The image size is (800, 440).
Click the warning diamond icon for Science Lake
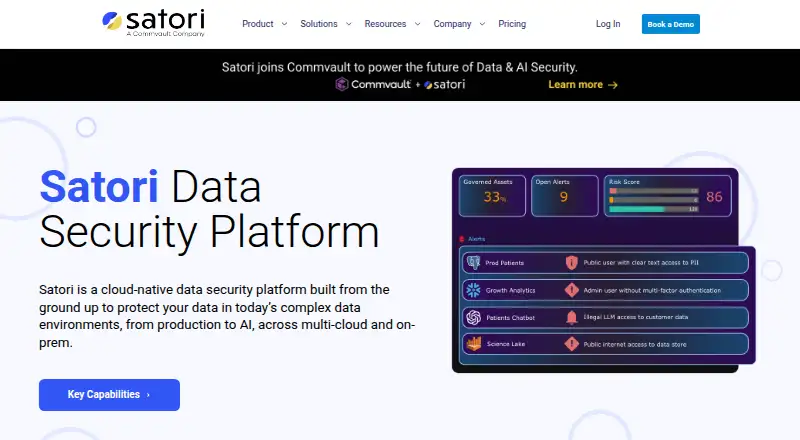click(x=571, y=344)
